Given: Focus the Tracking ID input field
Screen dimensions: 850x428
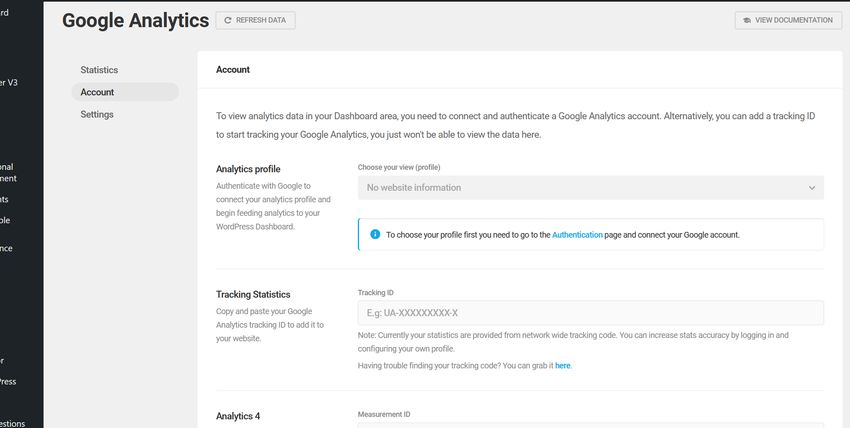Looking at the screenshot, I should [x=590, y=313].
